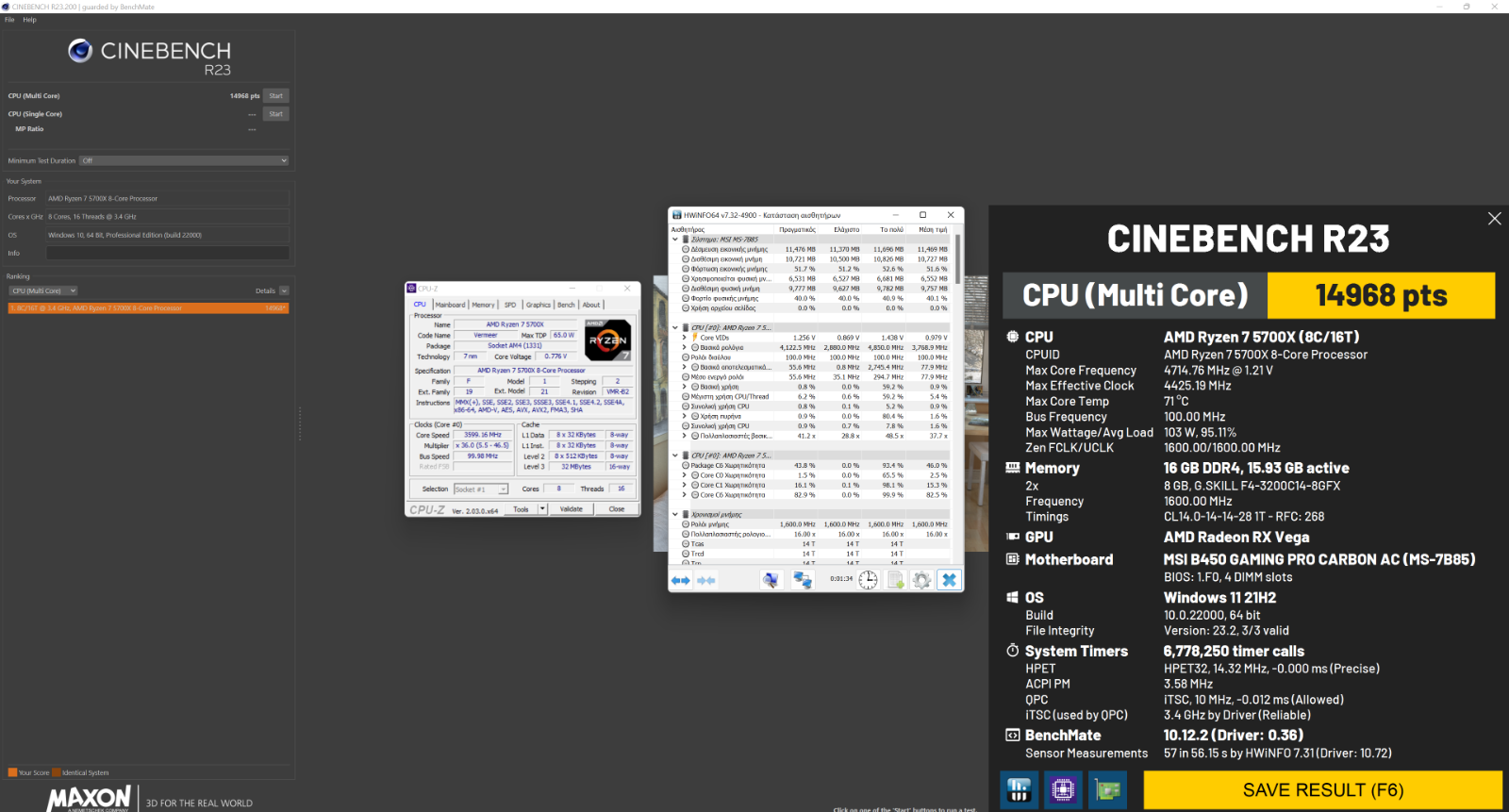
Task: Open HWiNFO sensor settings gear icon
Action: tap(922, 580)
